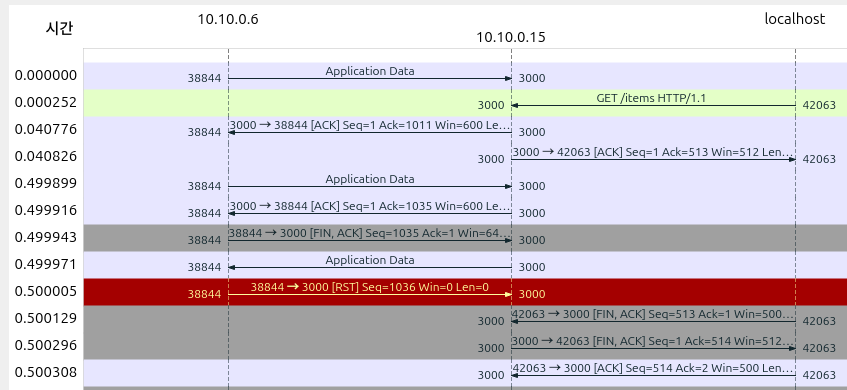Select the ACK packet with Seq=514 Ack=2
Image resolution: width=847 pixels, height=390 pixels.
pos(654,368)
